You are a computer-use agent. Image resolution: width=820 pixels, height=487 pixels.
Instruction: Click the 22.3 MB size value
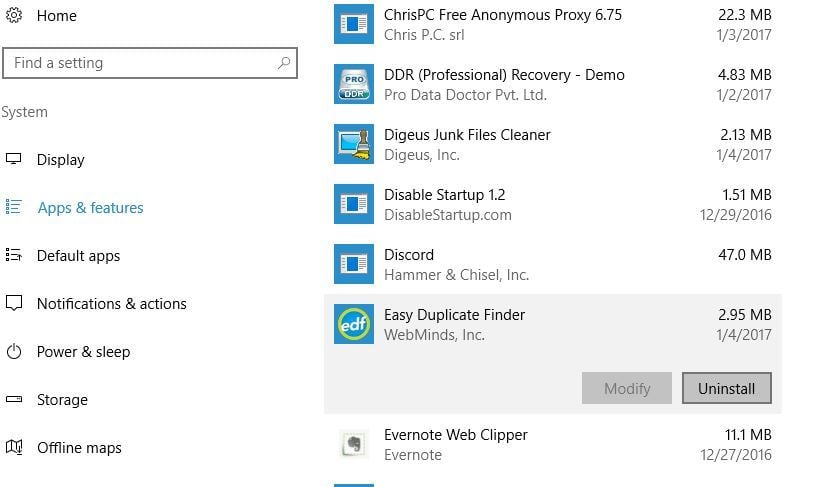[745, 15]
